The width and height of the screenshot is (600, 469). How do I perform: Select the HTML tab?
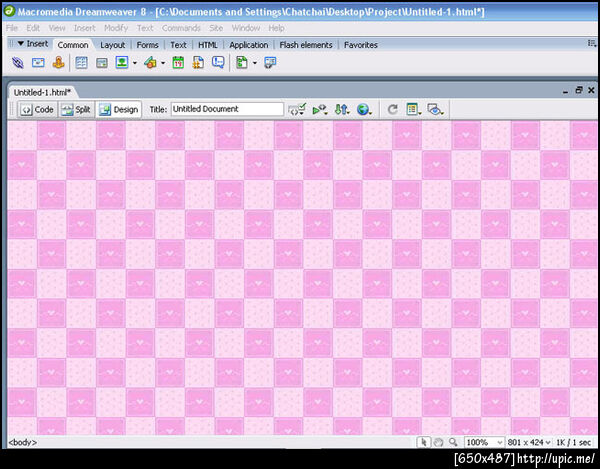[x=207, y=45]
